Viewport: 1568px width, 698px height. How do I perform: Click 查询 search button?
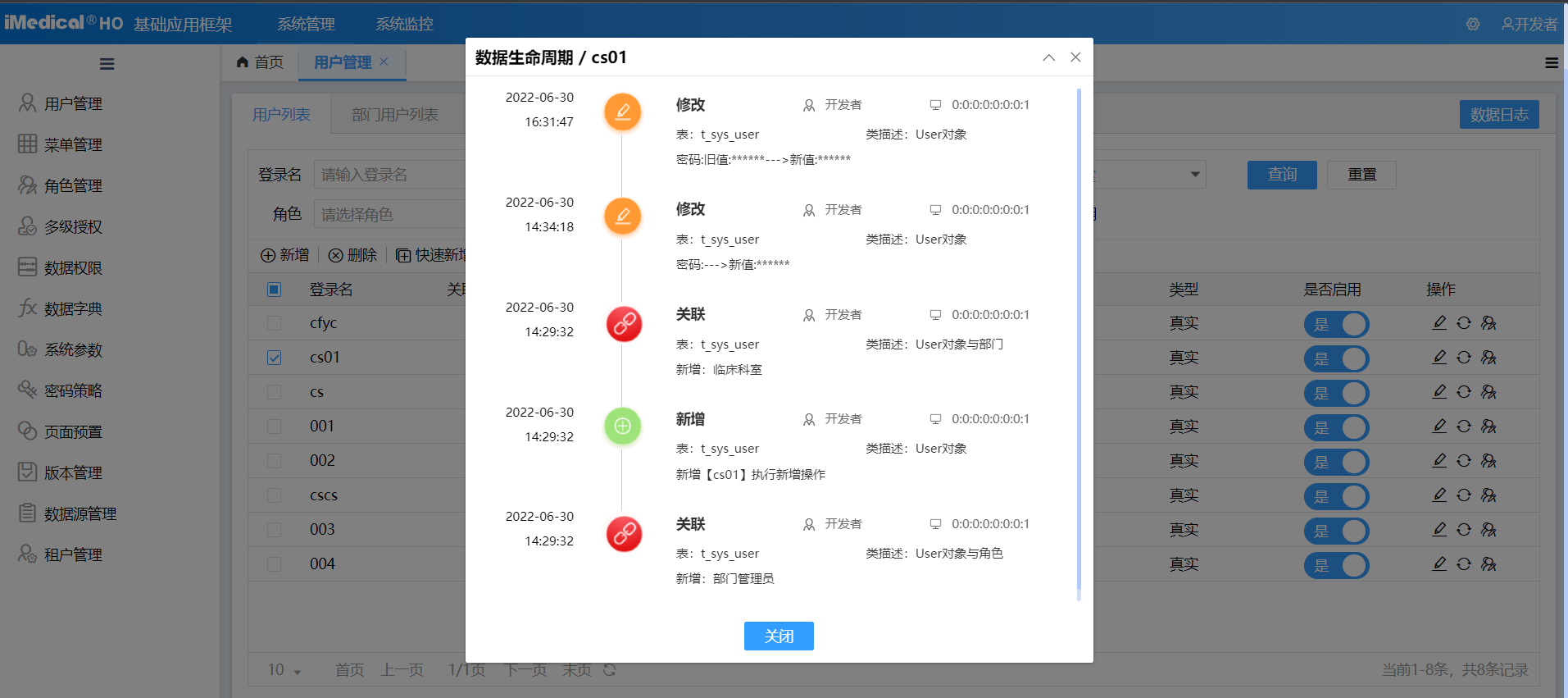tap(1282, 175)
